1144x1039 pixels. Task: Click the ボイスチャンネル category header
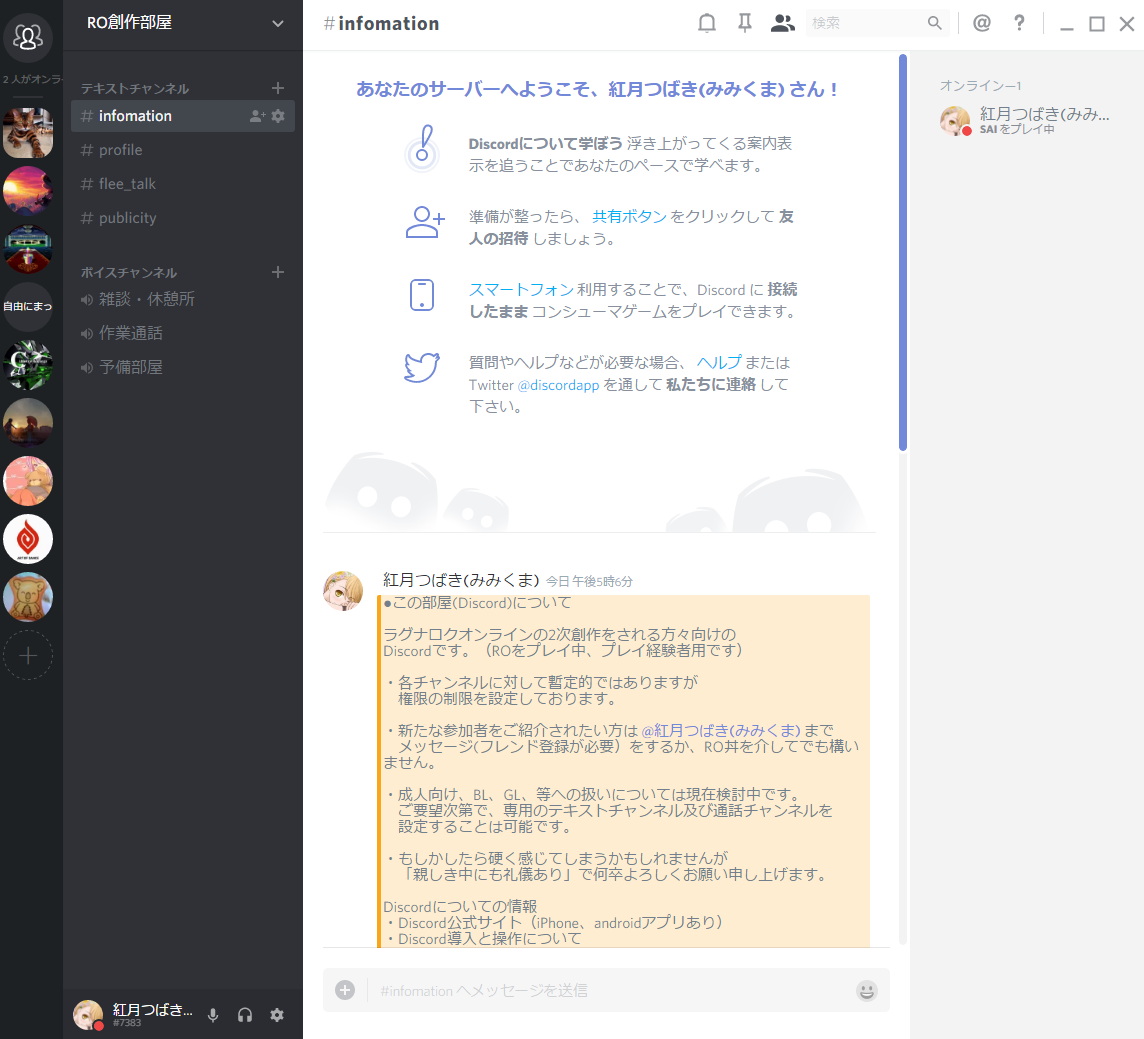click(129, 273)
